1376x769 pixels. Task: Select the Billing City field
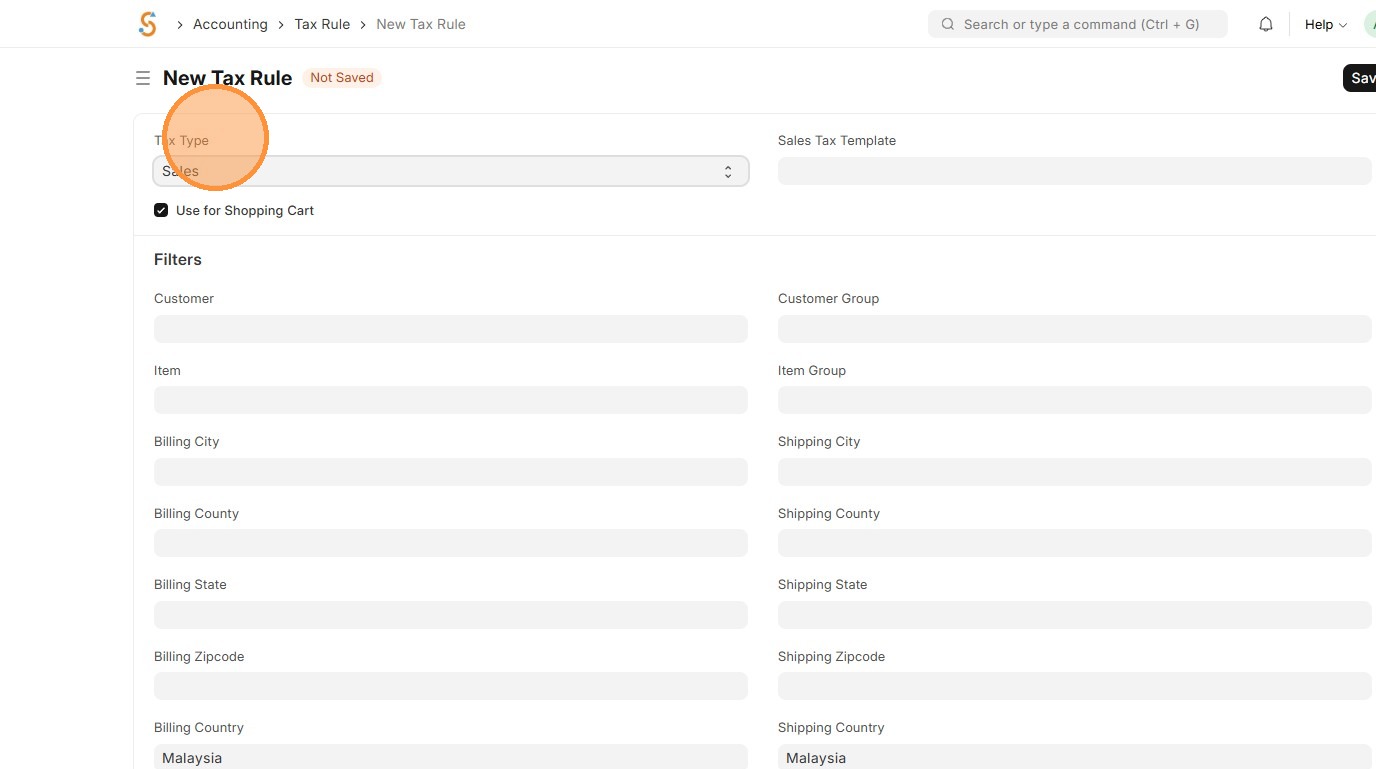coord(450,472)
